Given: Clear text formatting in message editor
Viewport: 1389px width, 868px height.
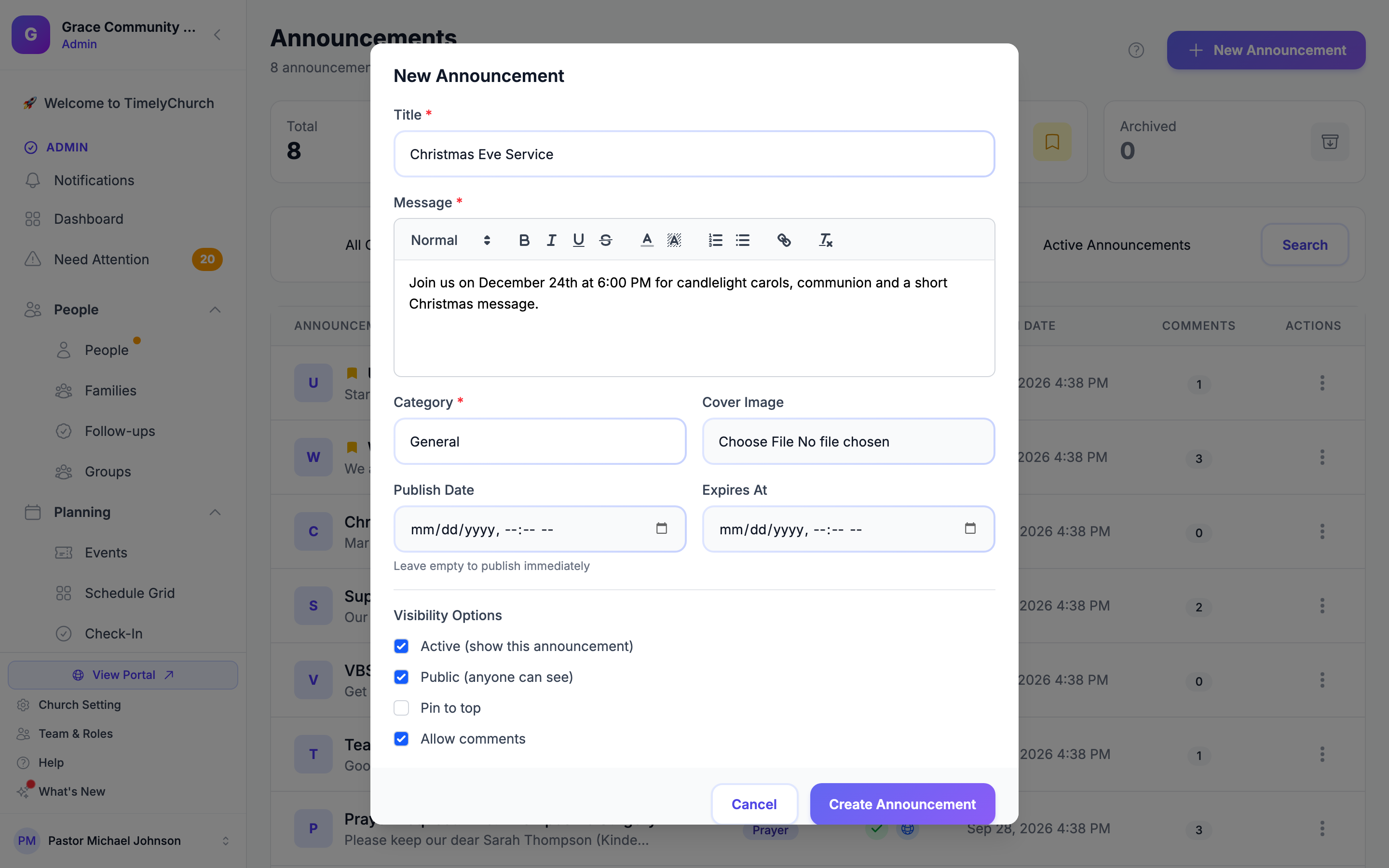Looking at the screenshot, I should pos(825,240).
